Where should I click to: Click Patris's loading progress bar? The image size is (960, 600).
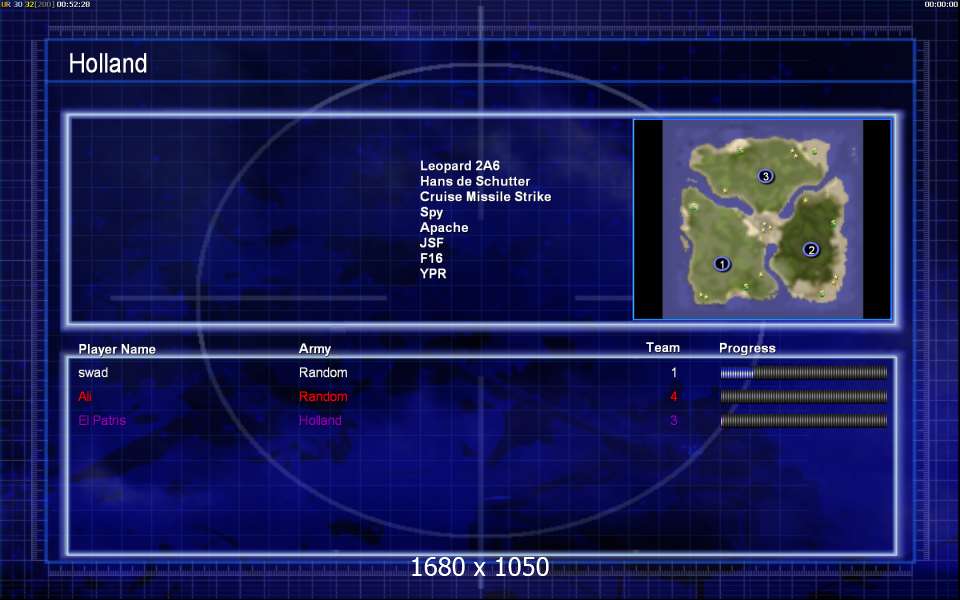pyautogui.click(x=804, y=421)
